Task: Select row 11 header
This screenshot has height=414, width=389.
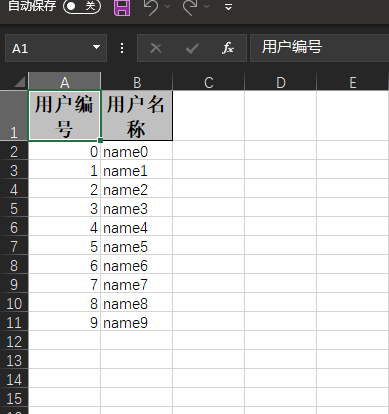Action: [x=14, y=321]
